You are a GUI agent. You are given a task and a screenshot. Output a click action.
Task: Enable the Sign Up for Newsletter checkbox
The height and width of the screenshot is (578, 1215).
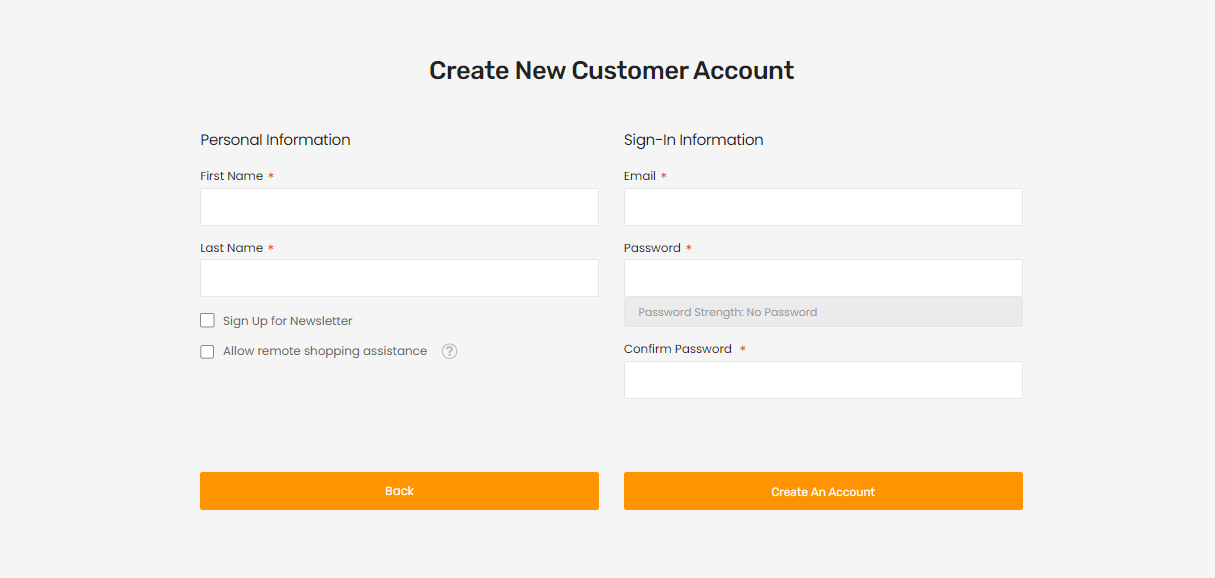(207, 321)
